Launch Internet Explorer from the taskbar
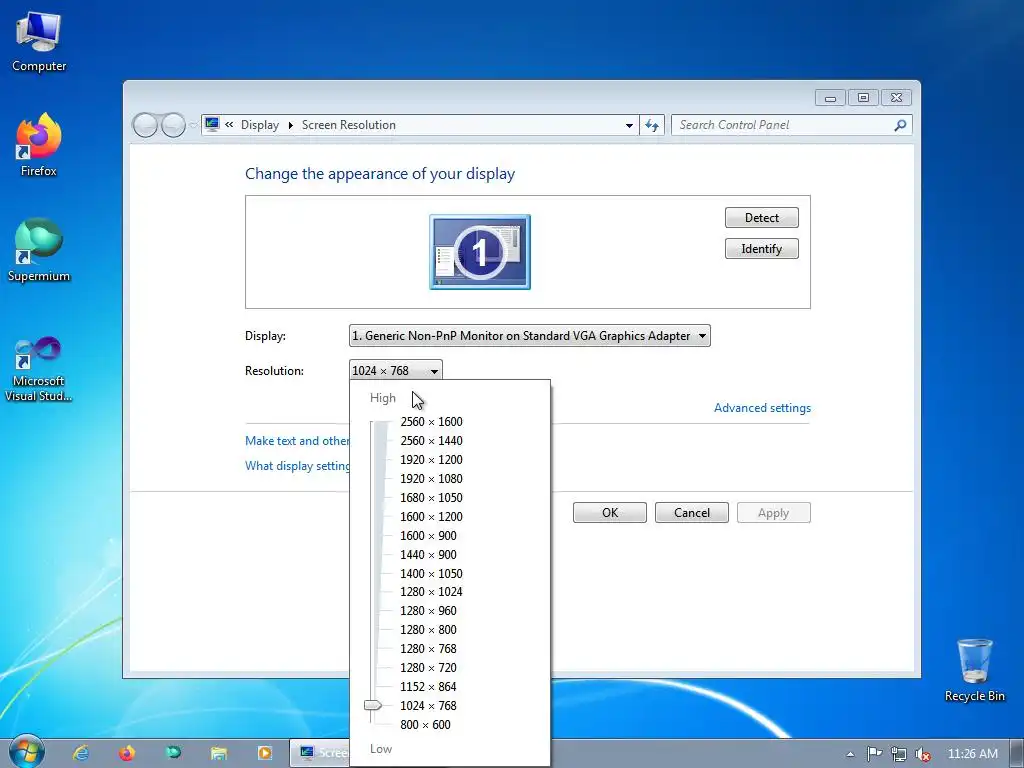The image size is (1024, 768). coord(81,753)
